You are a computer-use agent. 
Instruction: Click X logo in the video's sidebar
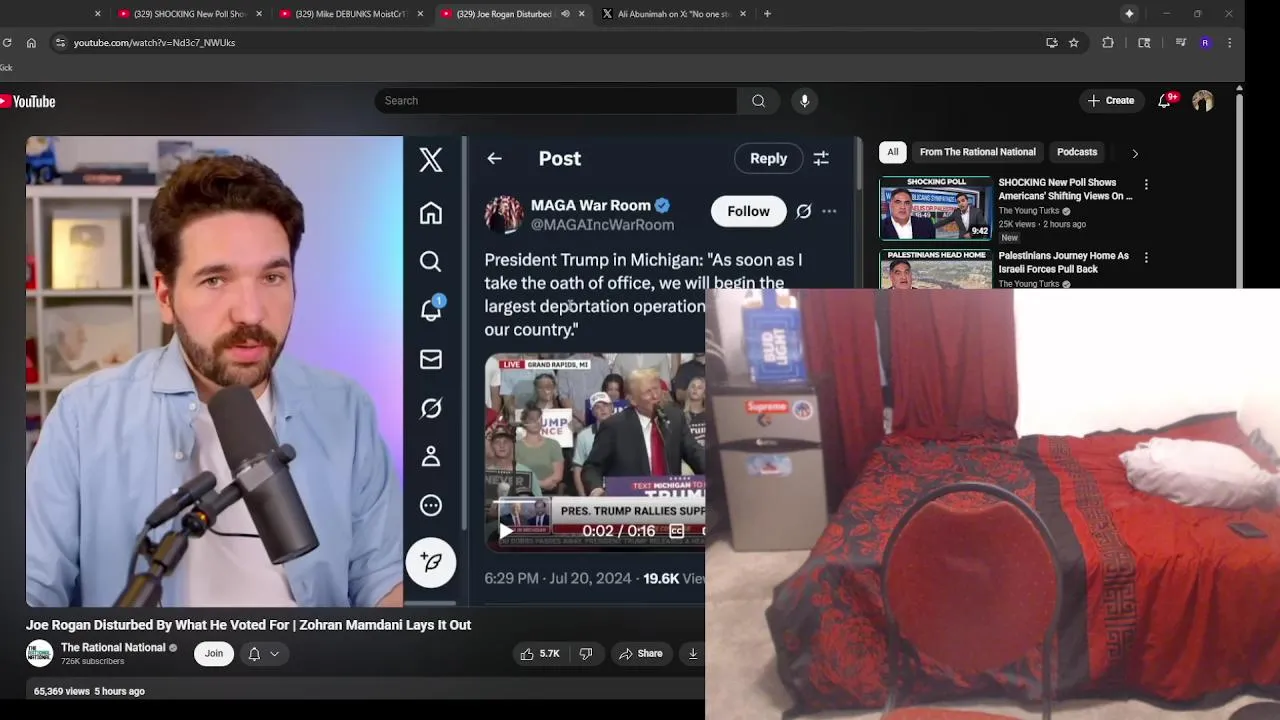pos(431,160)
